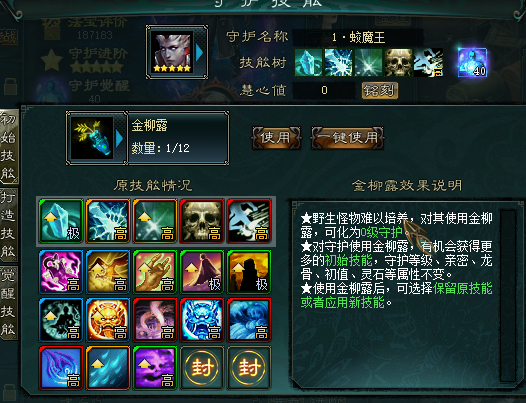Image resolution: width=526 pixels, height=403 pixels.
Task: Switch to the 初始技能 tab
Action: point(8,147)
